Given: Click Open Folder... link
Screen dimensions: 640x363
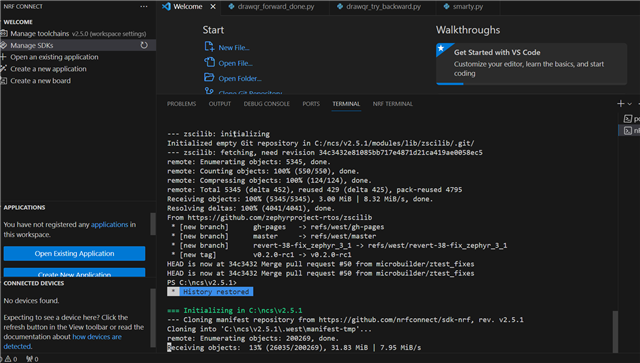Looking at the screenshot, I should point(240,78).
